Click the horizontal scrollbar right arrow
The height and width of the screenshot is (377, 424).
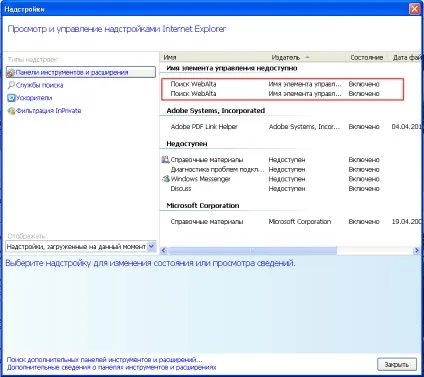coord(416,250)
